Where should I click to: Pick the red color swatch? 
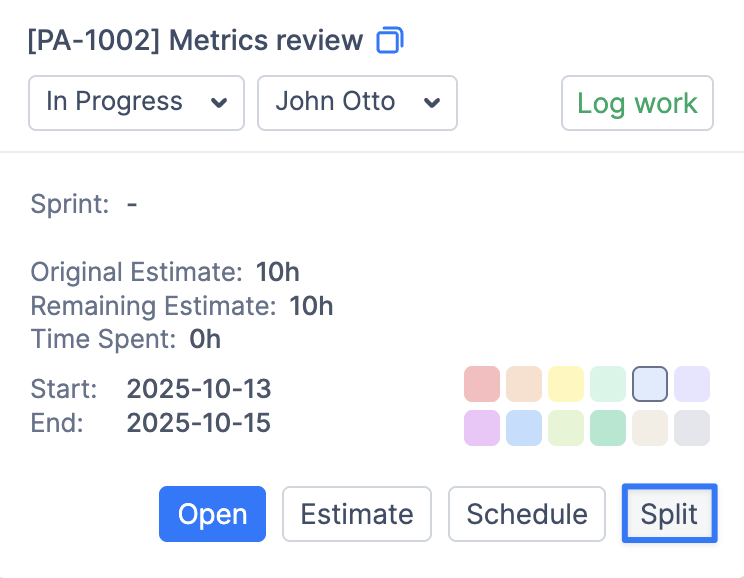point(482,384)
